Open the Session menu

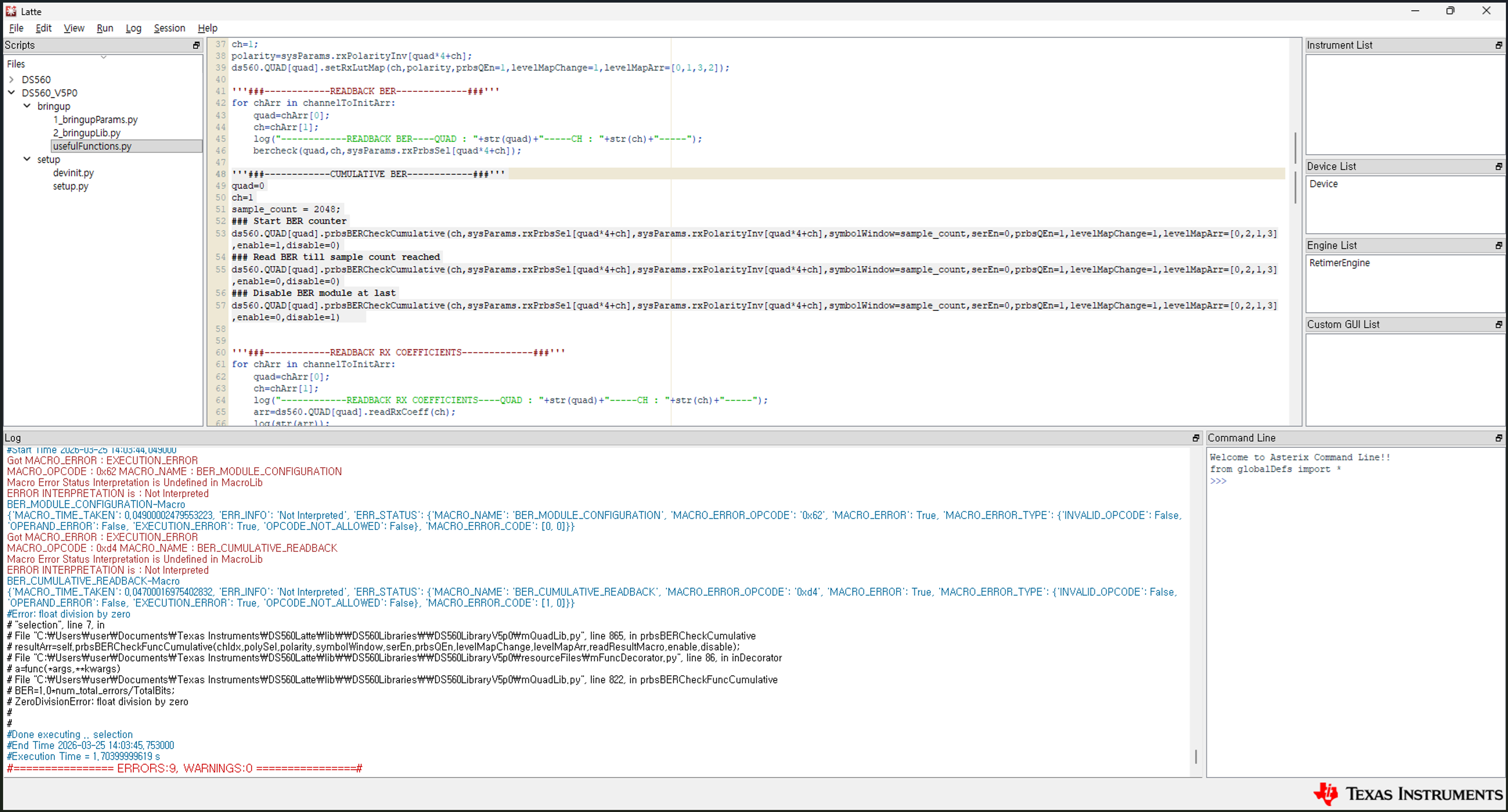click(169, 28)
